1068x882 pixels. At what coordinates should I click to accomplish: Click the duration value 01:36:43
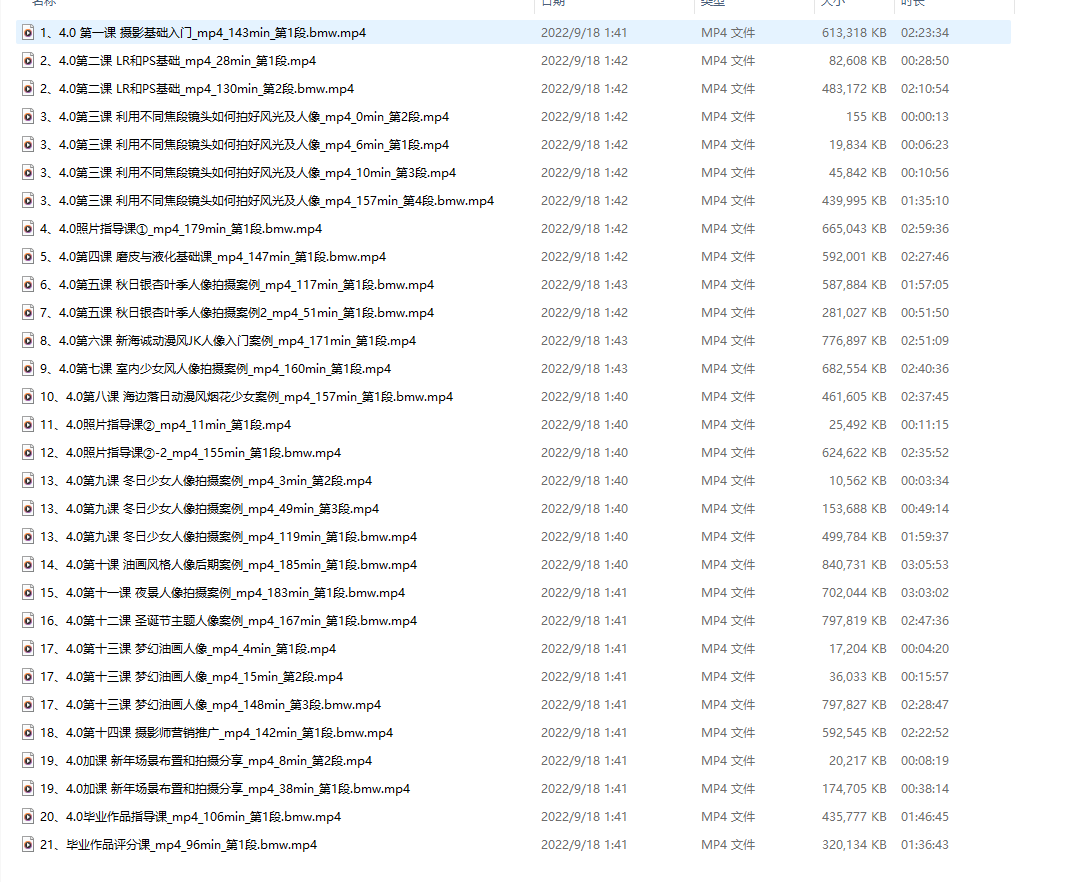(925, 845)
